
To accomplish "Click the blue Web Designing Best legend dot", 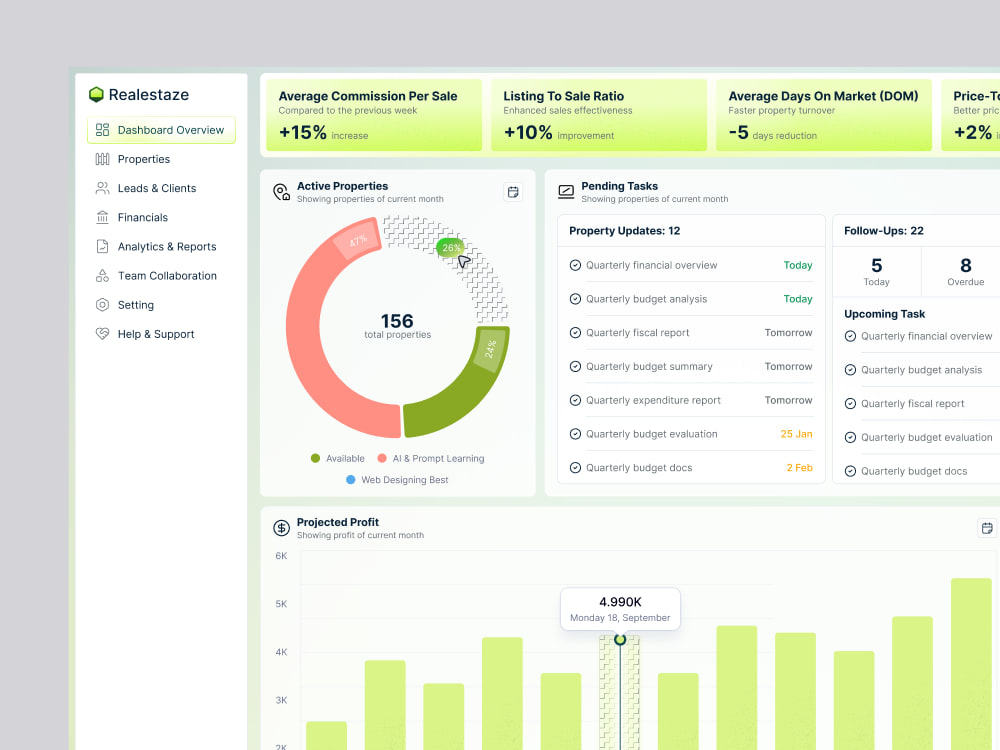I will click(350, 480).
